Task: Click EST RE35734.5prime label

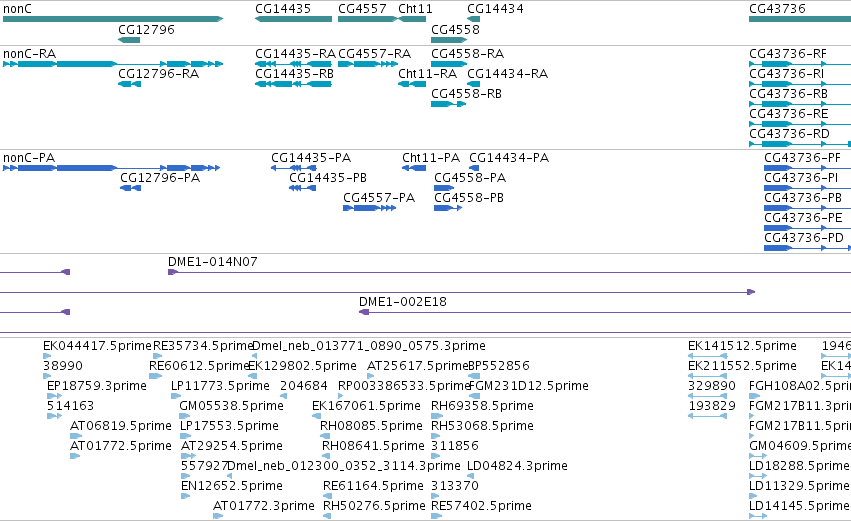Action: tap(203, 346)
